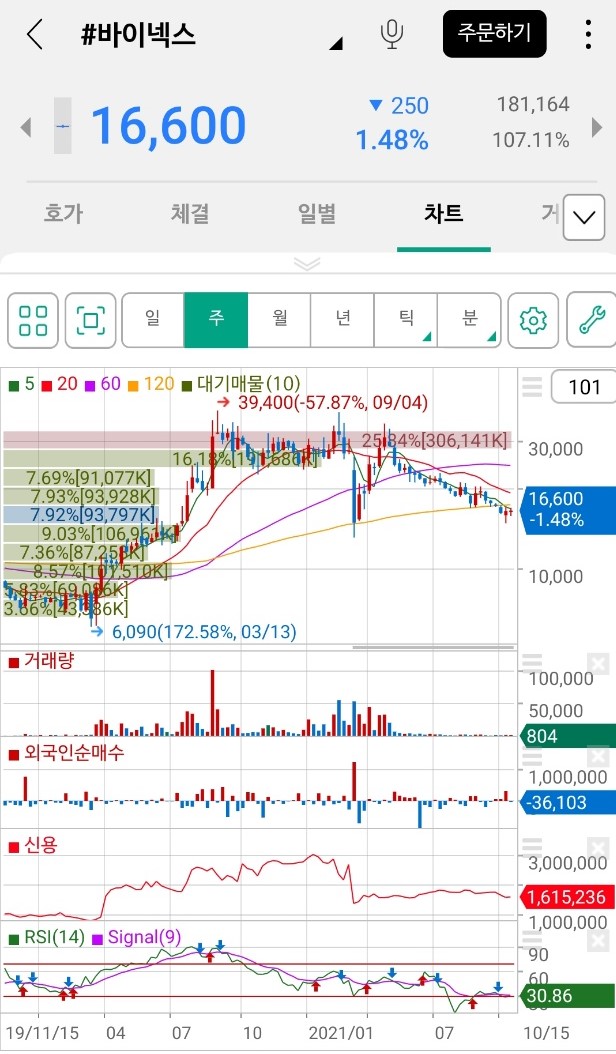Viewport: 616px width, 1054px height.
Task: Tap the 804 volume value tag
Action: click(x=566, y=736)
